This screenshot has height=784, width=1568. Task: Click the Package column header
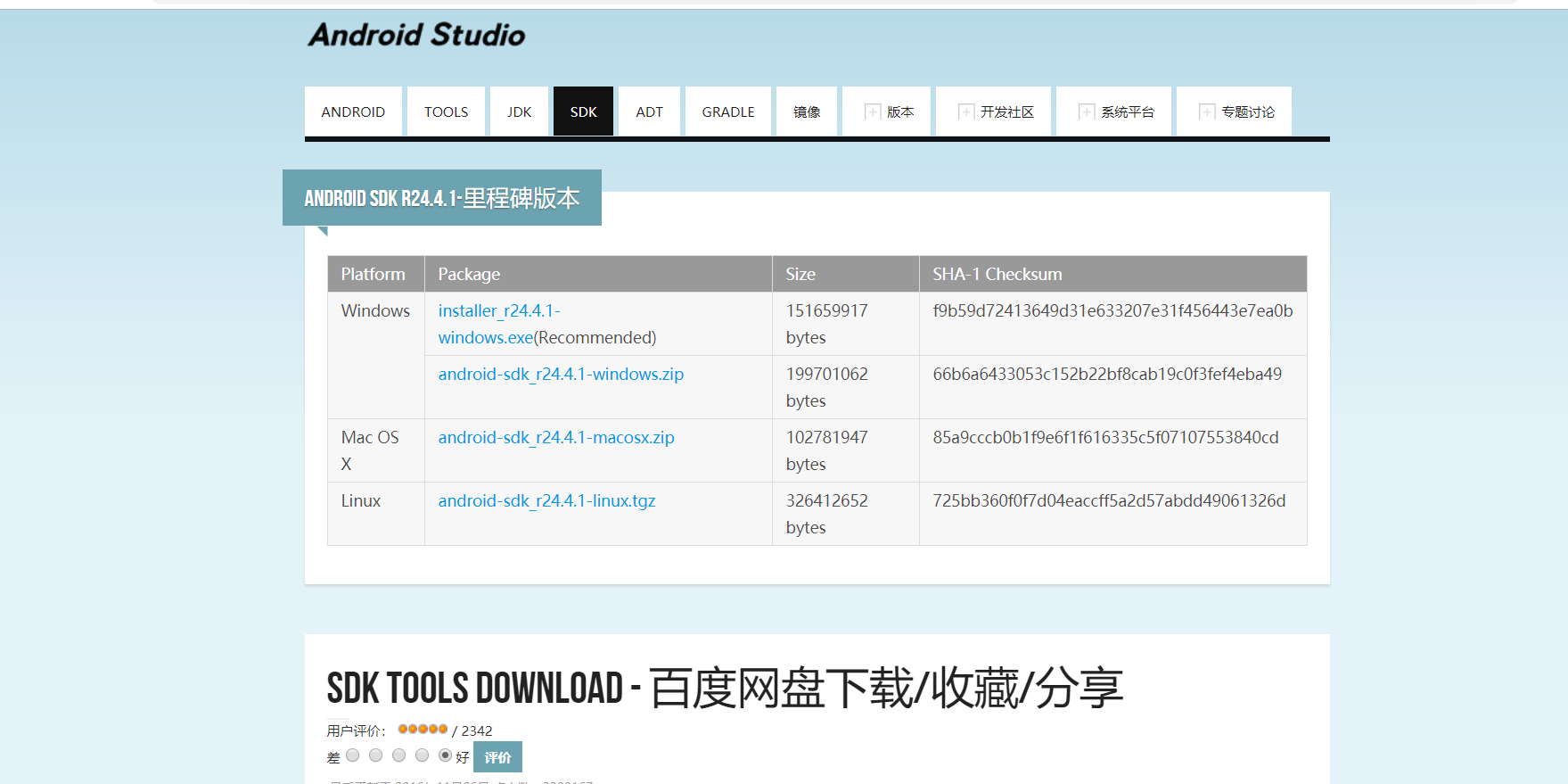[x=598, y=274]
